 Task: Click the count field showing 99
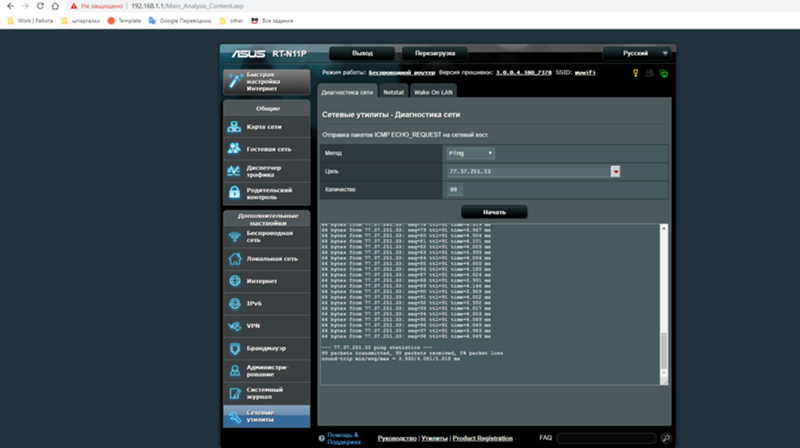click(455, 190)
